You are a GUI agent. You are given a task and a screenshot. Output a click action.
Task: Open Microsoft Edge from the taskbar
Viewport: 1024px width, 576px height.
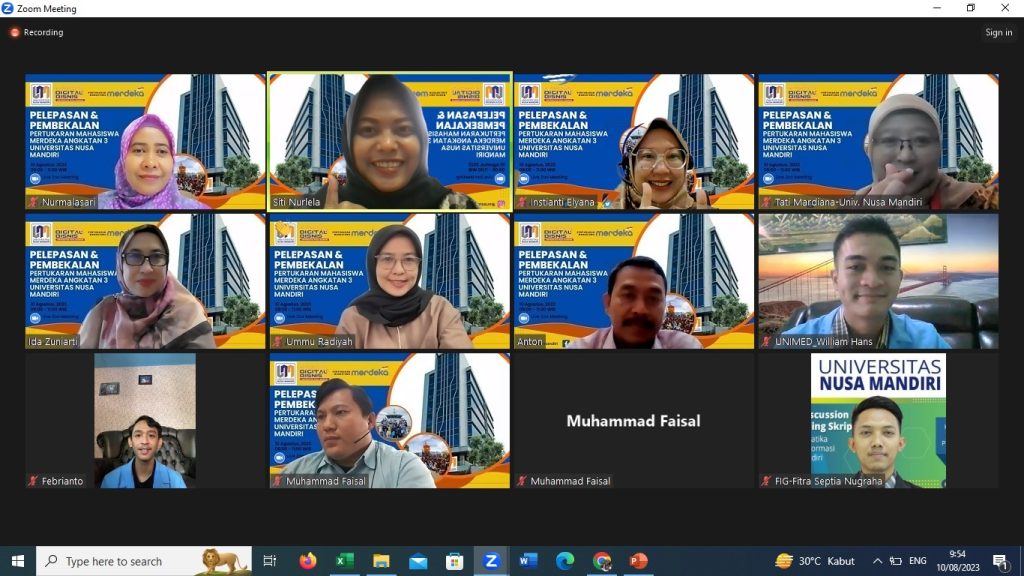click(565, 561)
